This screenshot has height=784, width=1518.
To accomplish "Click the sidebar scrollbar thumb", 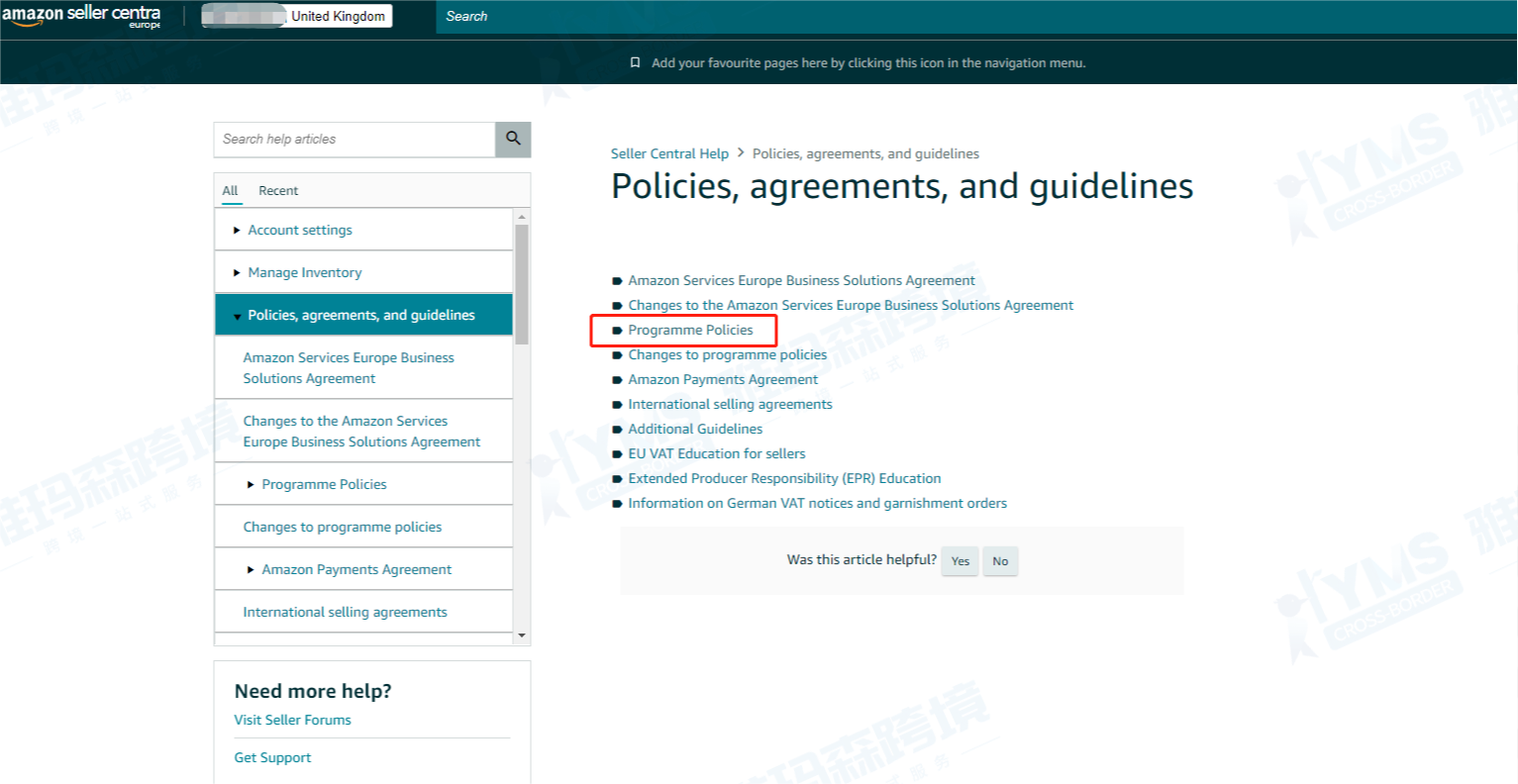I will pos(522,284).
